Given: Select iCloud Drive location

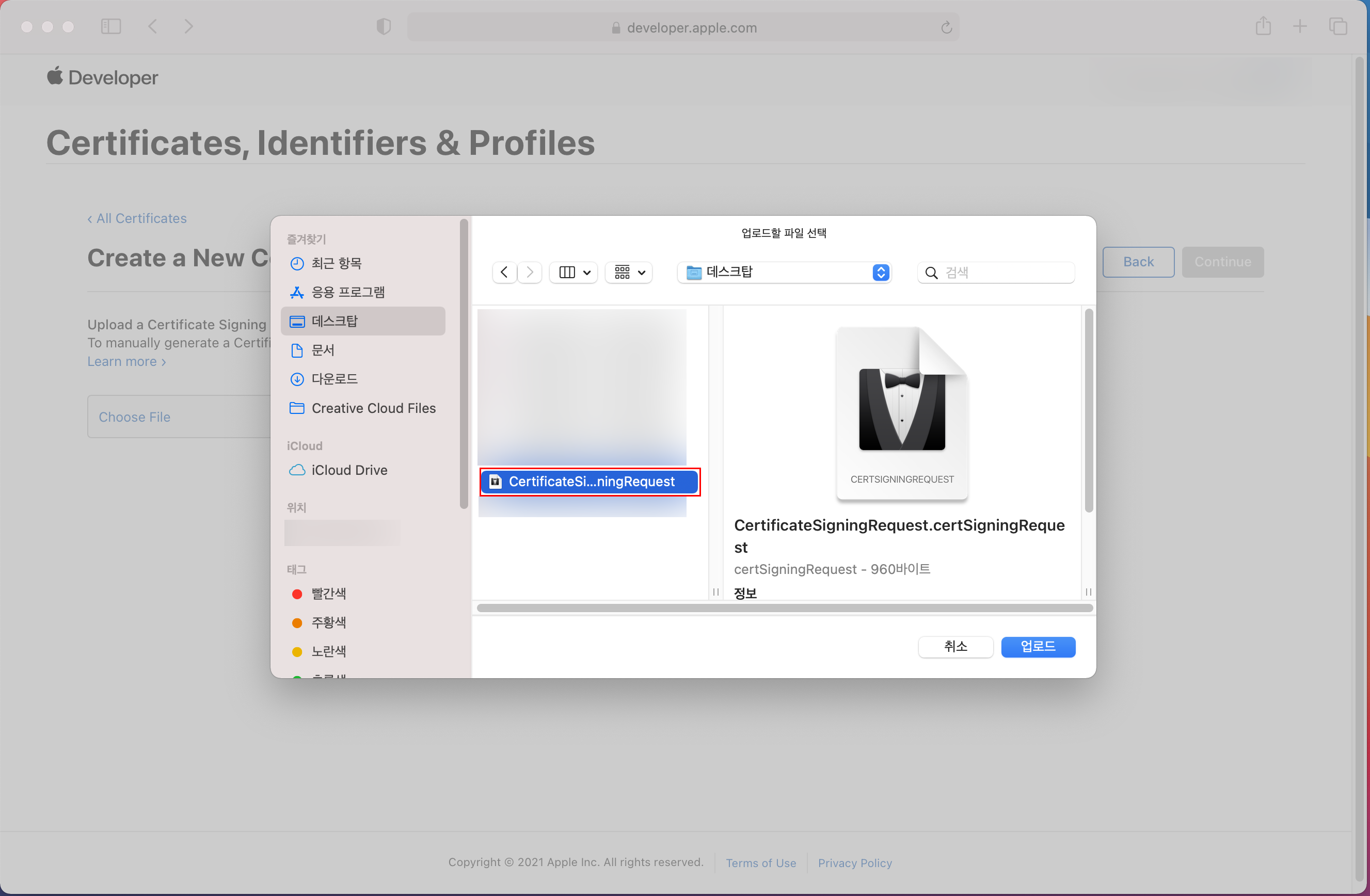Looking at the screenshot, I should point(349,470).
